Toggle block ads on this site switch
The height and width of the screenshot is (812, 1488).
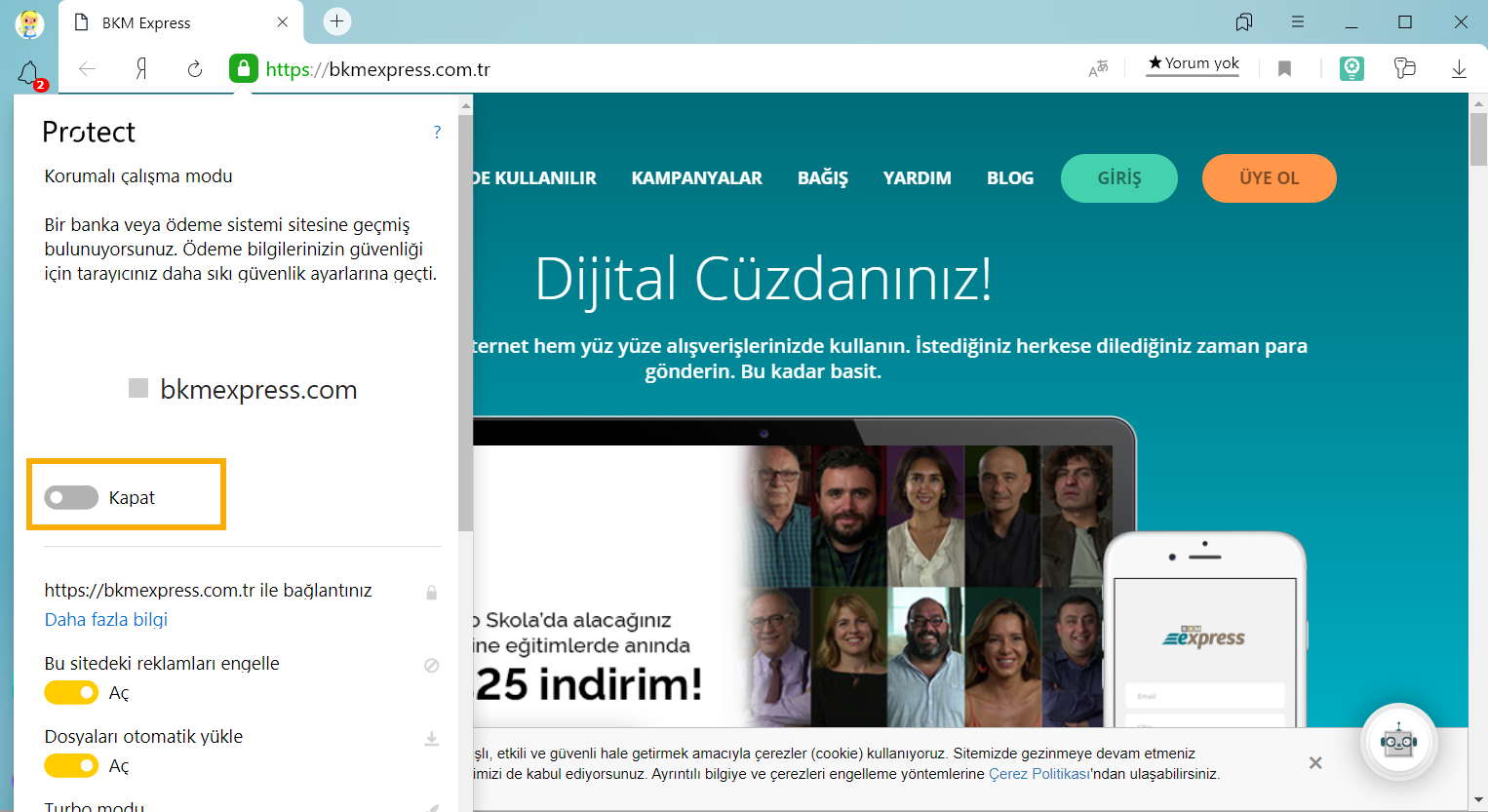coord(71,692)
